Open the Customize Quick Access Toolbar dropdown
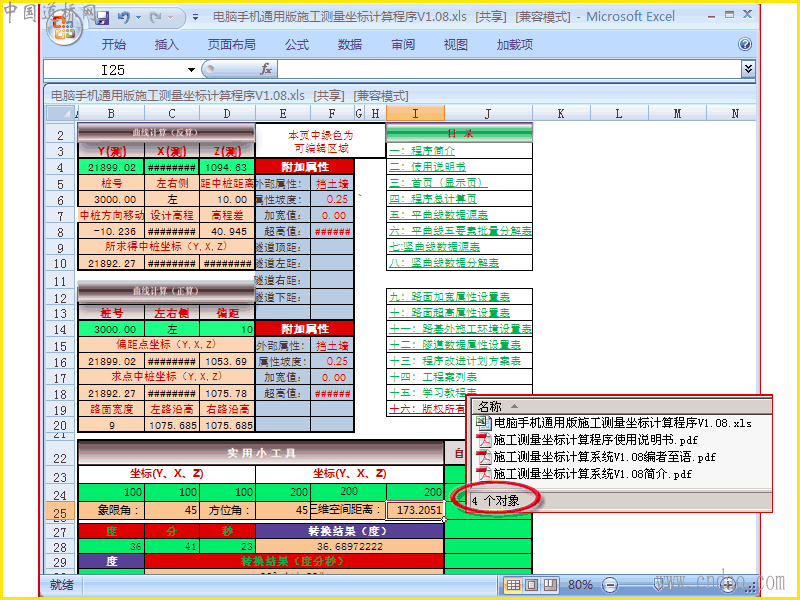Viewport: 800px width, 600px height. (x=195, y=18)
